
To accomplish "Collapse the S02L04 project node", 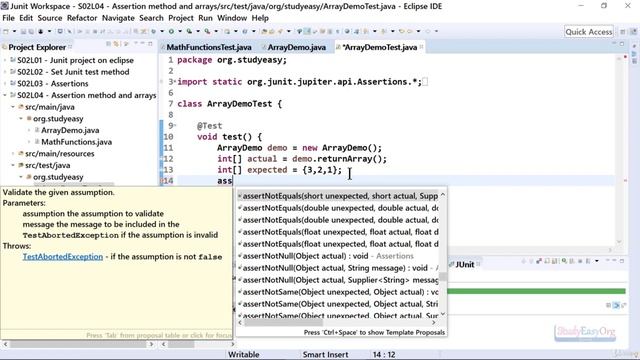I will [5, 95].
